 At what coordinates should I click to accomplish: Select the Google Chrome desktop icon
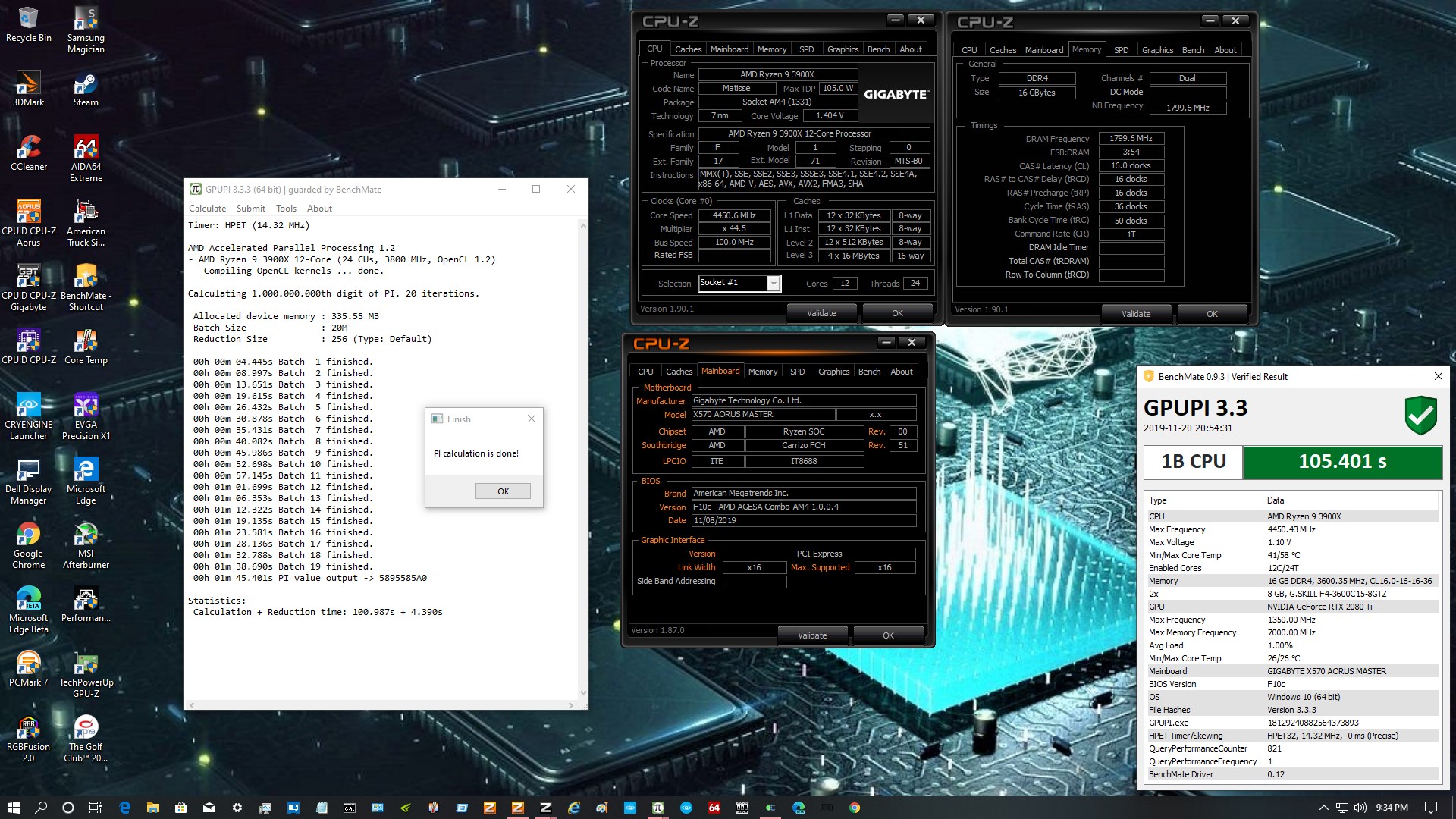point(29,546)
